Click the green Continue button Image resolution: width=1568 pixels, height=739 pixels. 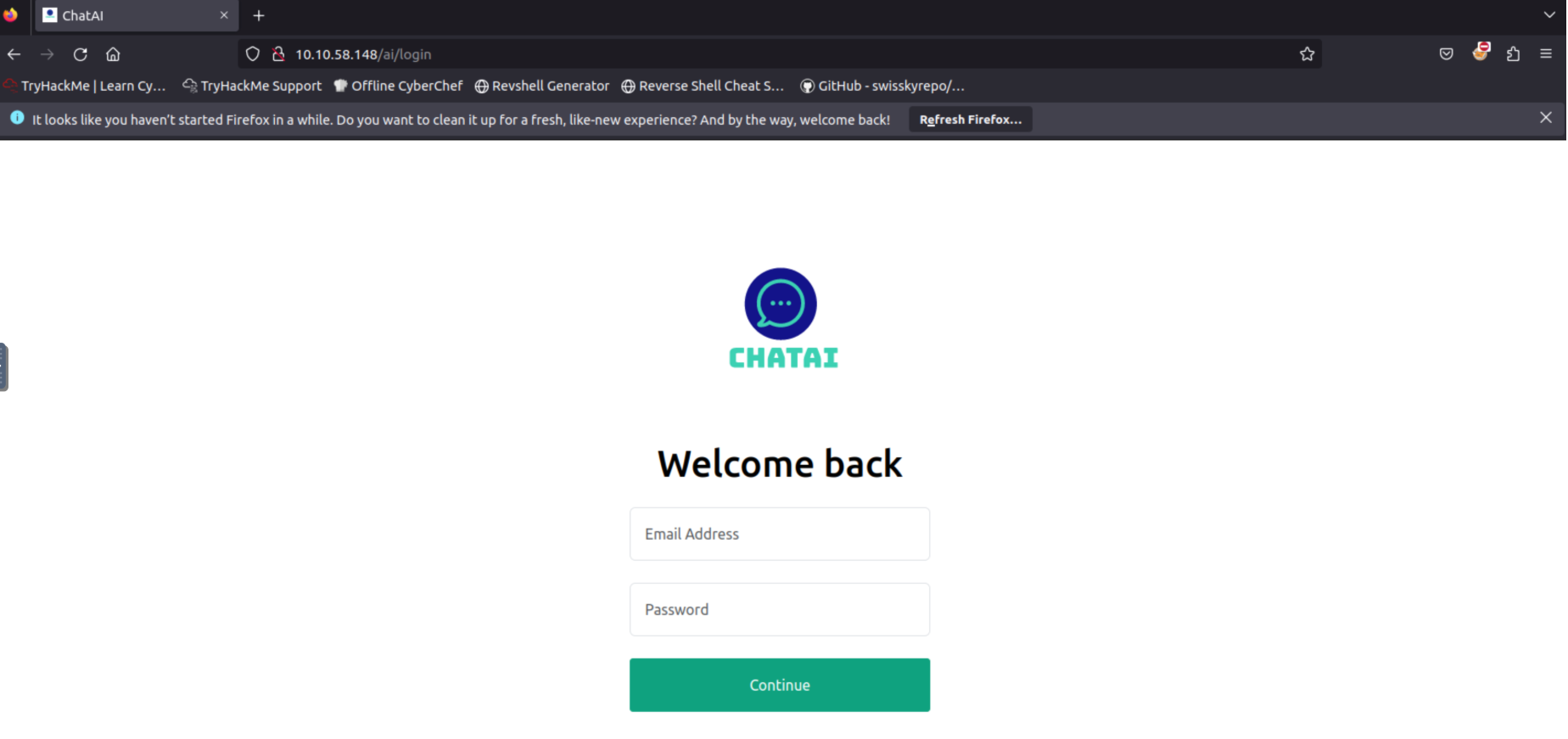[780, 685]
